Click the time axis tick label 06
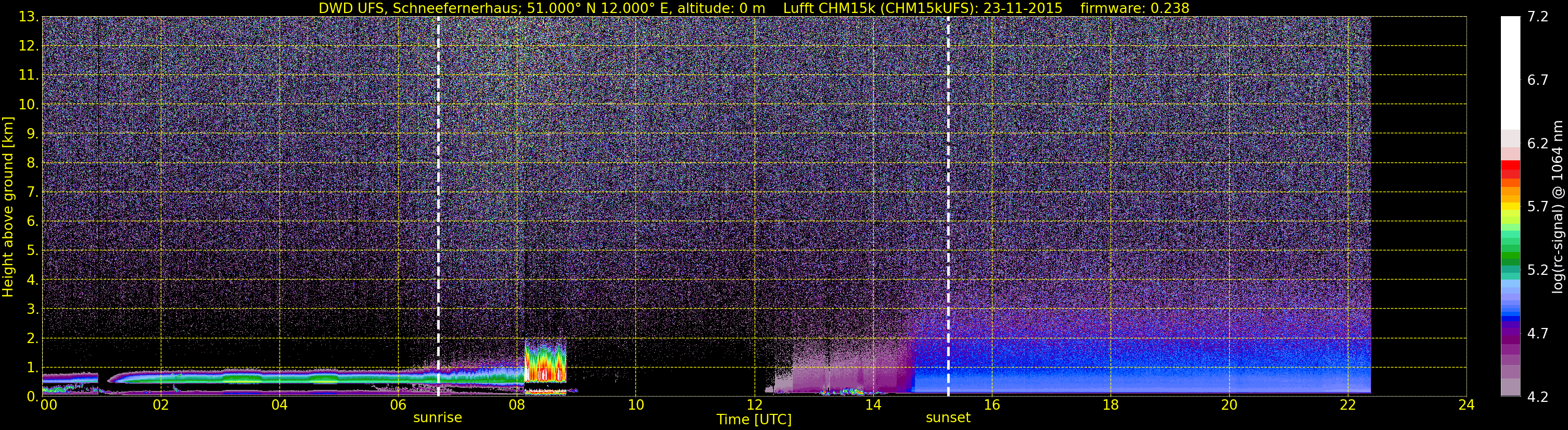Screen dimensions: 1568x430 (x=398, y=405)
